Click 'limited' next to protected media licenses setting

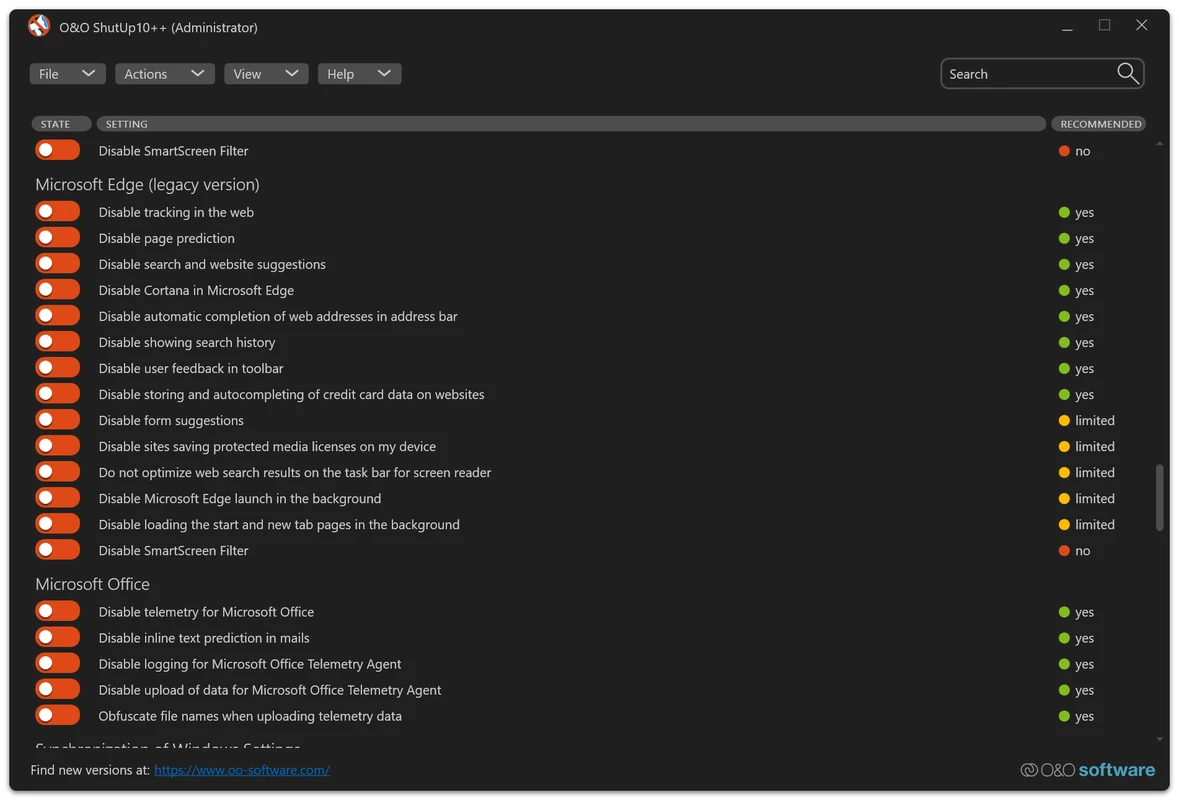(1095, 447)
